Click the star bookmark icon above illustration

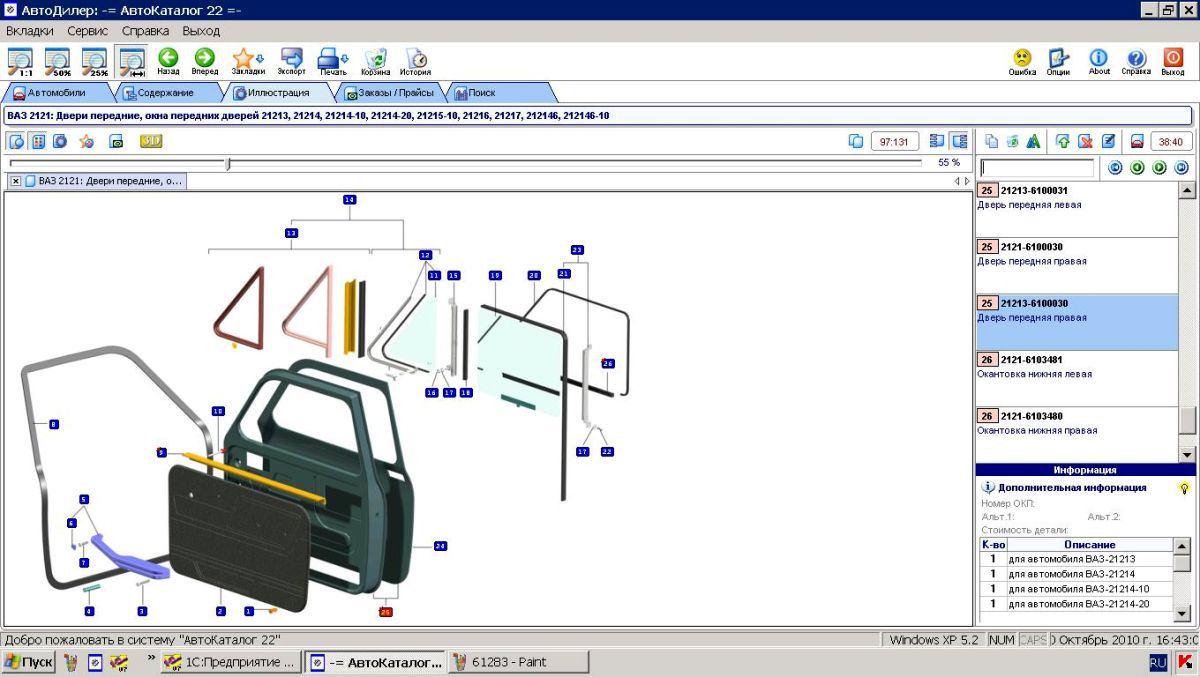[87, 141]
